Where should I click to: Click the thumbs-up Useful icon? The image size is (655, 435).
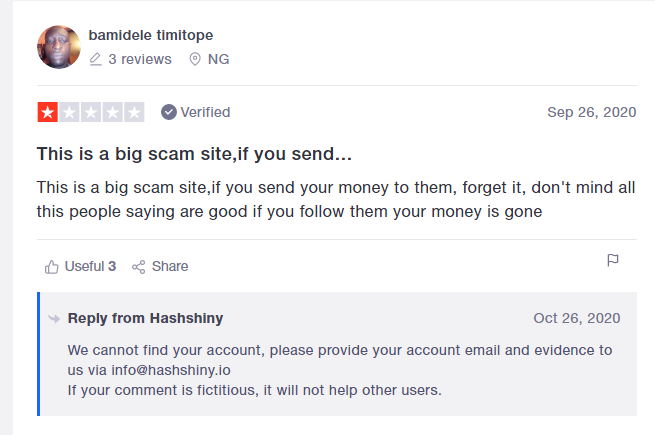tap(52, 267)
